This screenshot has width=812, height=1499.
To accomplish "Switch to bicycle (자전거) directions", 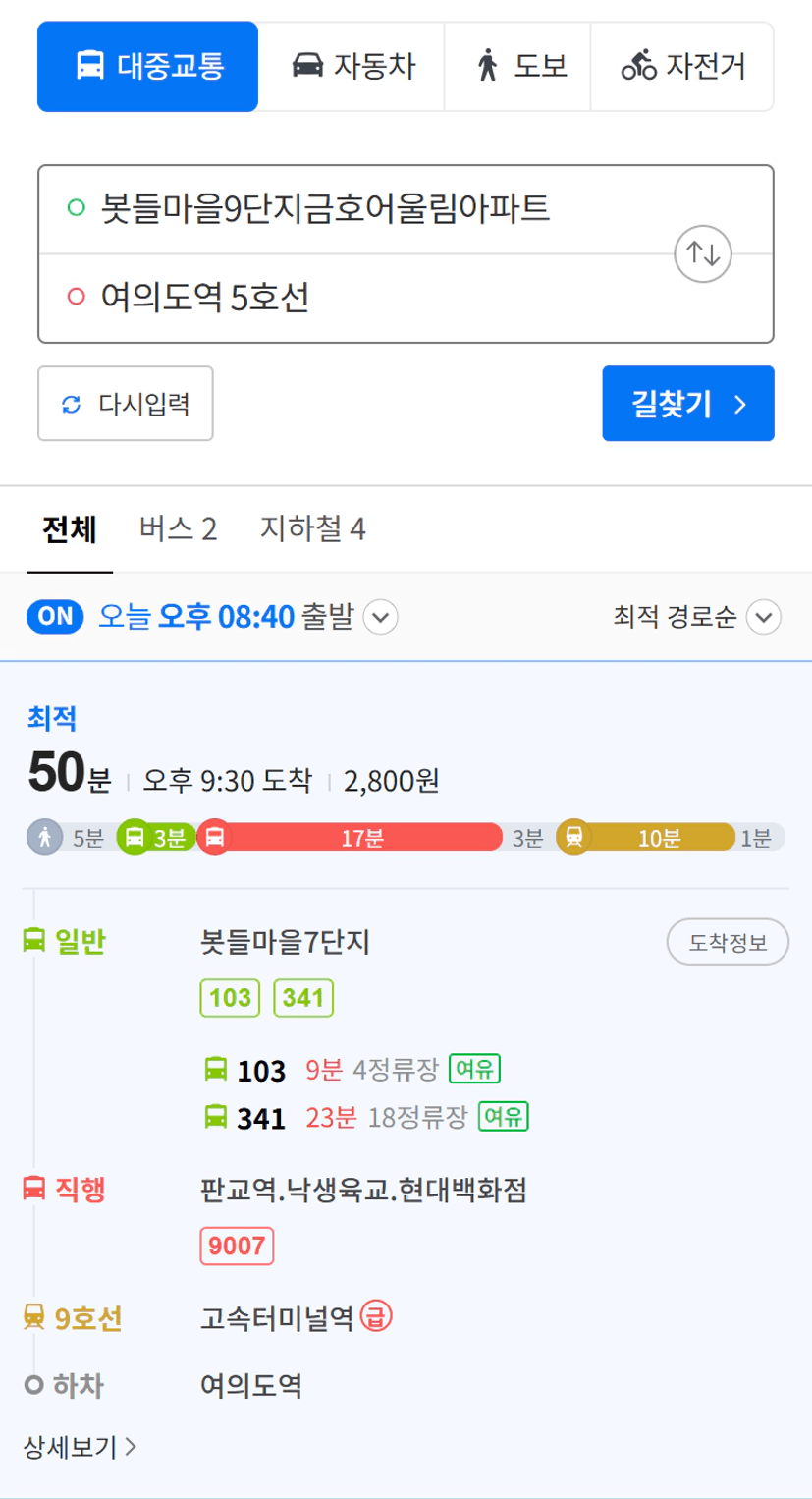I will tap(682, 67).
